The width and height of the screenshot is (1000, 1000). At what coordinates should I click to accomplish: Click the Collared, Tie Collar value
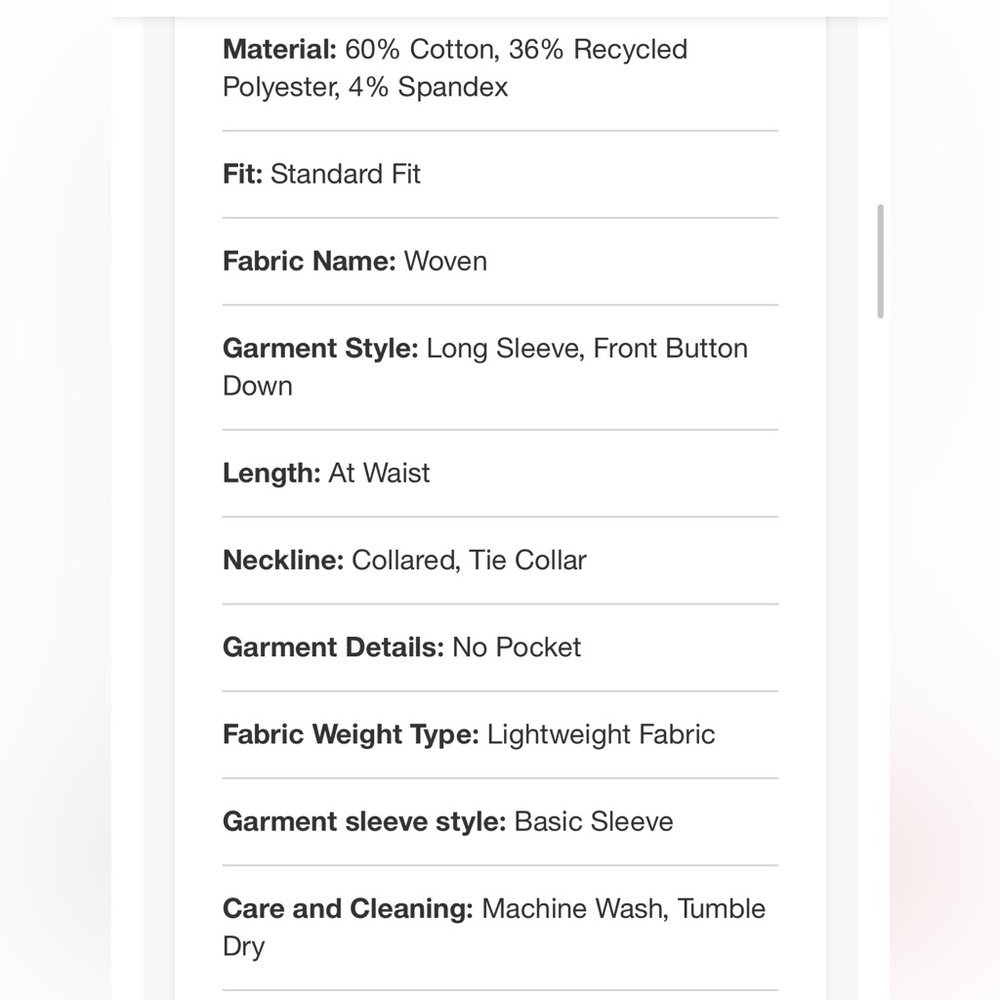(x=469, y=560)
